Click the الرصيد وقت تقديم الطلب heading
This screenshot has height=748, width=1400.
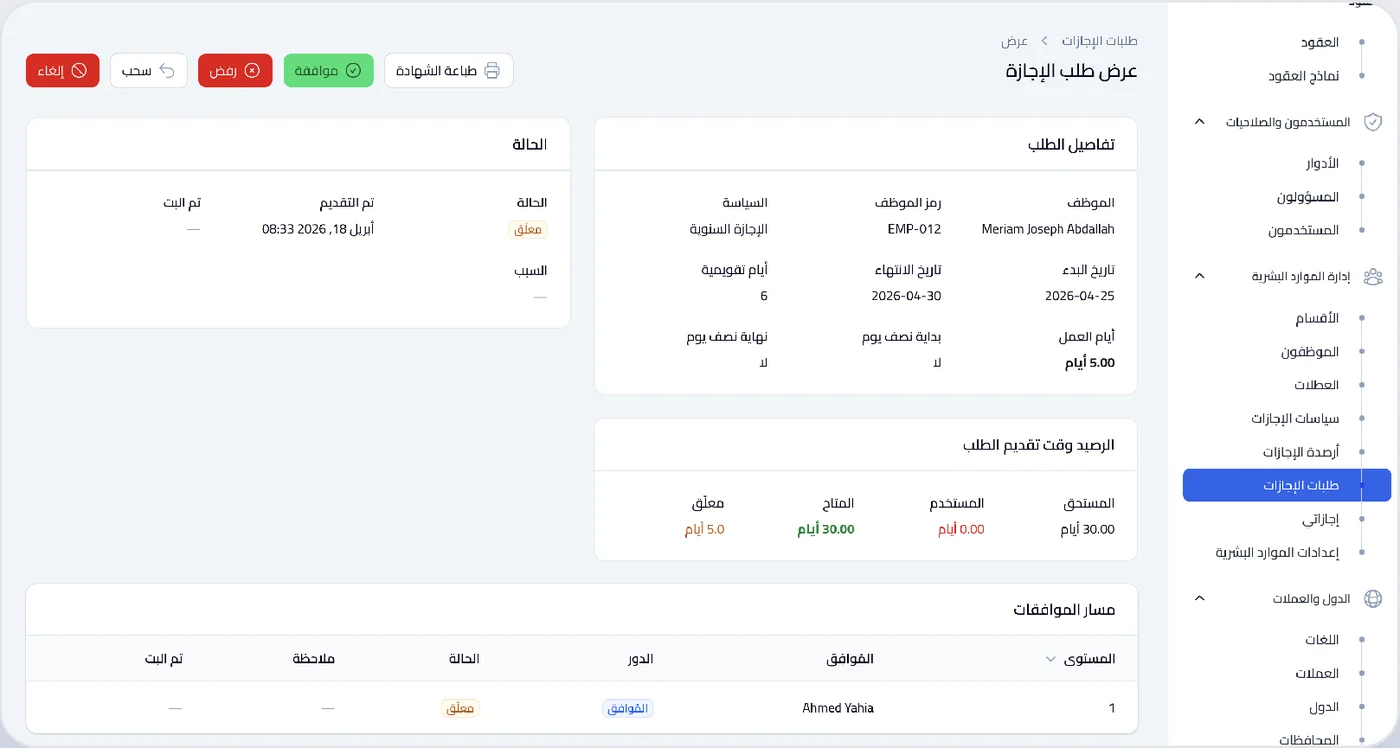(x=1039, y=444)
